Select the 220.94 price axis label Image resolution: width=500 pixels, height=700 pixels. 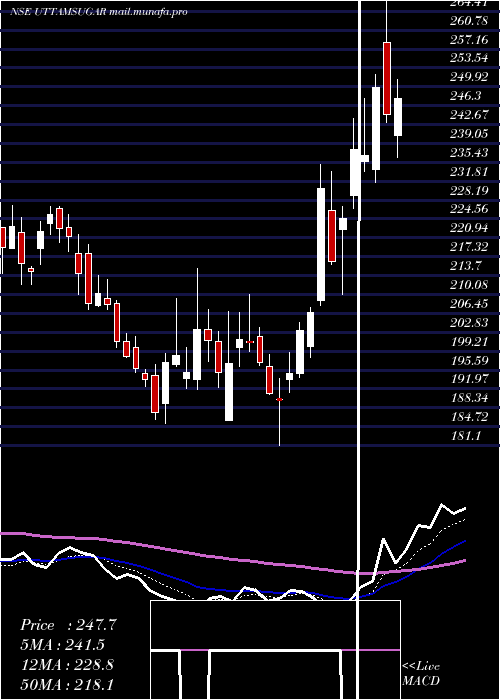pyautogui.click(x=470, y=229)
